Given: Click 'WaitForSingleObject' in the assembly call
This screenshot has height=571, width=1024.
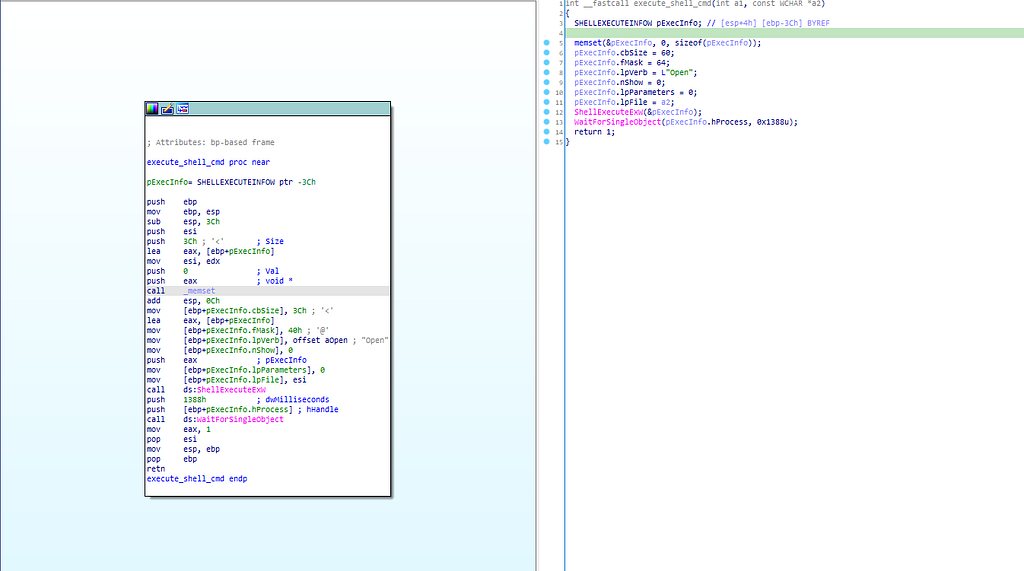Looking at the screenshot, I should point(240,419).
